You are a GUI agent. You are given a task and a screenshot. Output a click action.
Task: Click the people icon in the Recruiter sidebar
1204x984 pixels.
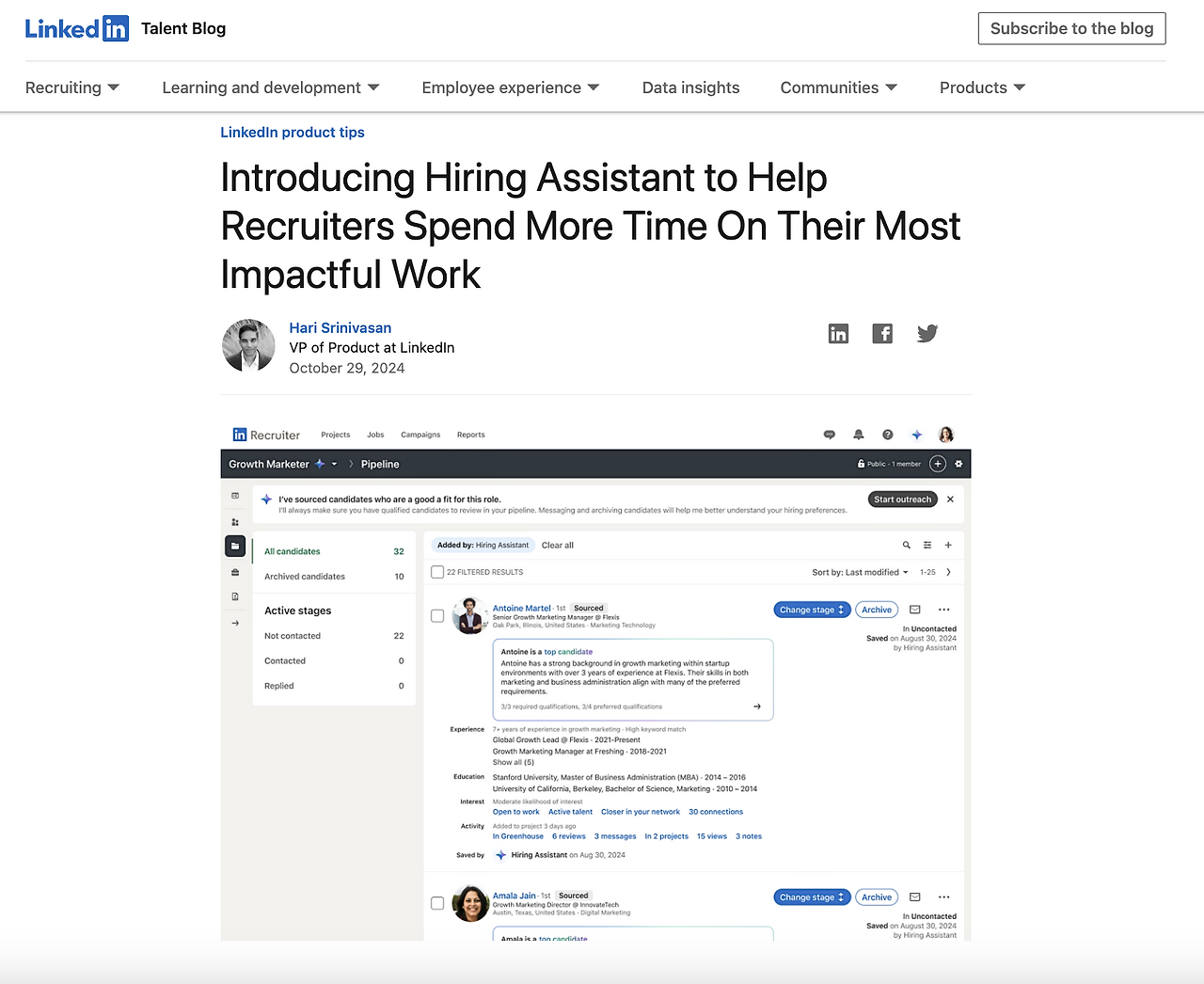coord(235,522)
